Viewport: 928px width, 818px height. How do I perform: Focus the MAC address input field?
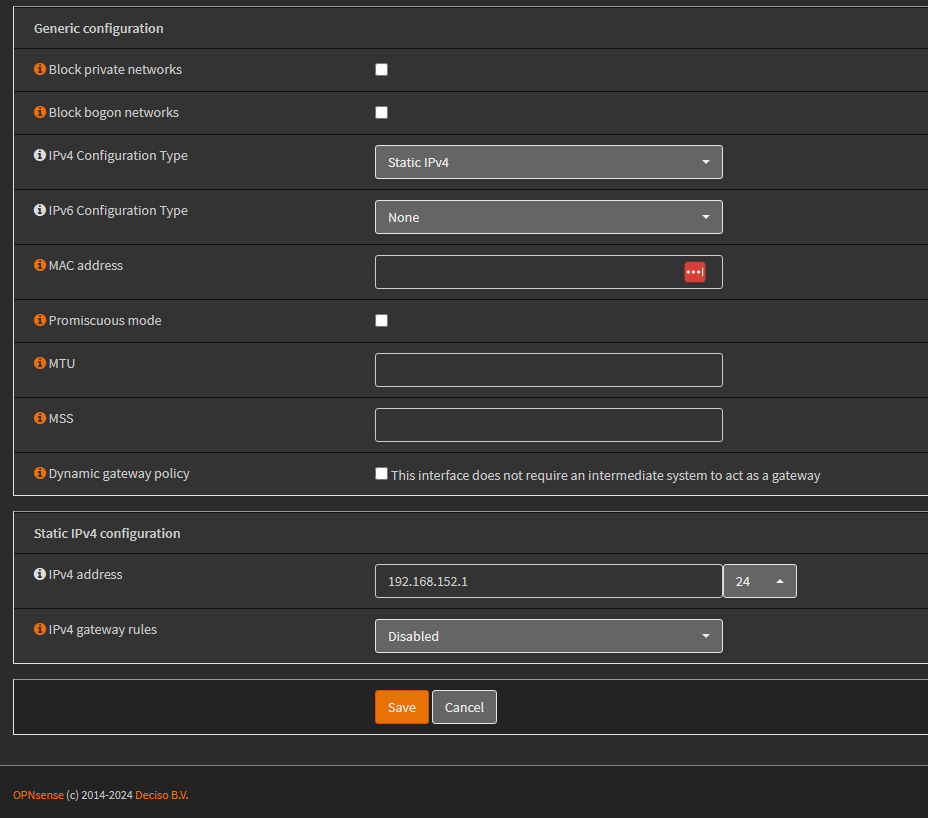tap(549, 272)
